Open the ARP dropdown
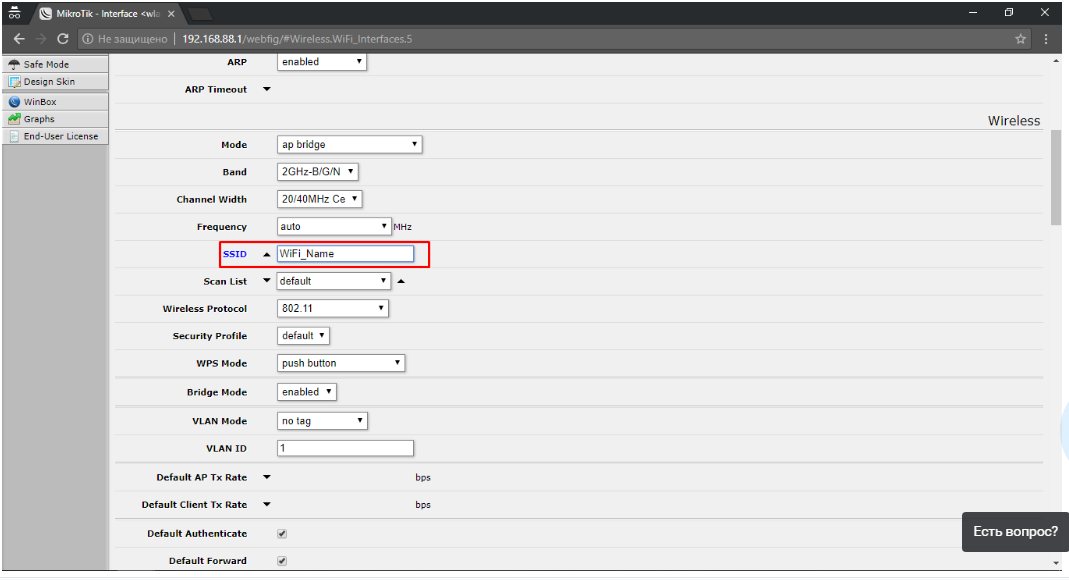This screenshot has width=1069, height=580. click(322, 62)
